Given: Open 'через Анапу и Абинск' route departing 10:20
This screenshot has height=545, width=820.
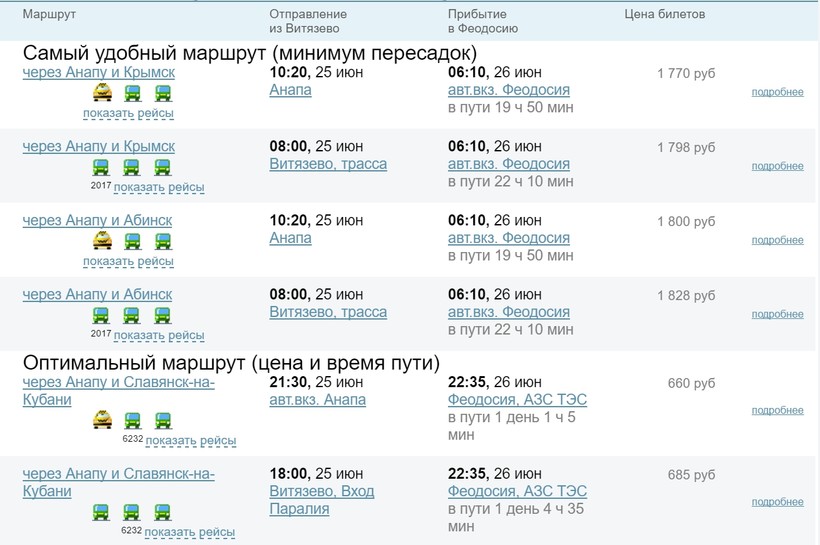Looking at the screenshot, I should (x=97, y=220).
